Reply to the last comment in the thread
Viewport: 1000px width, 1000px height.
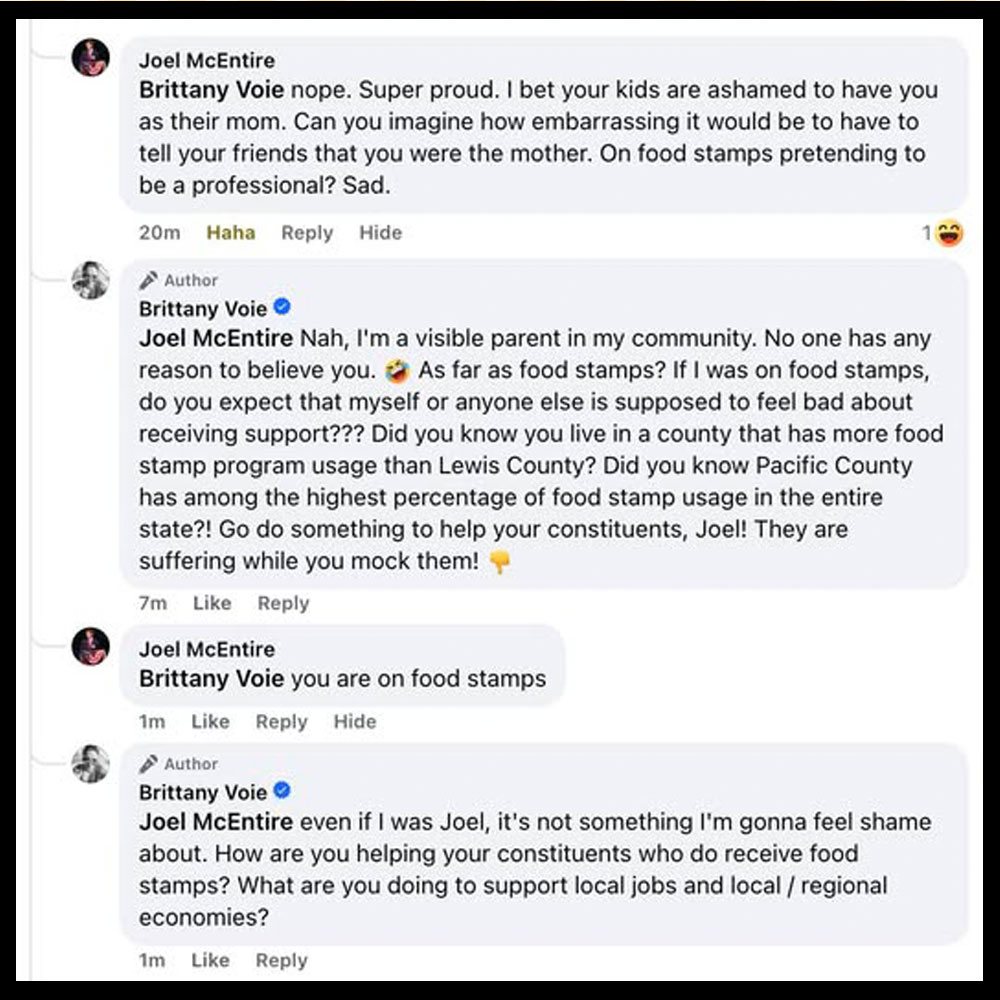point(281,960)
